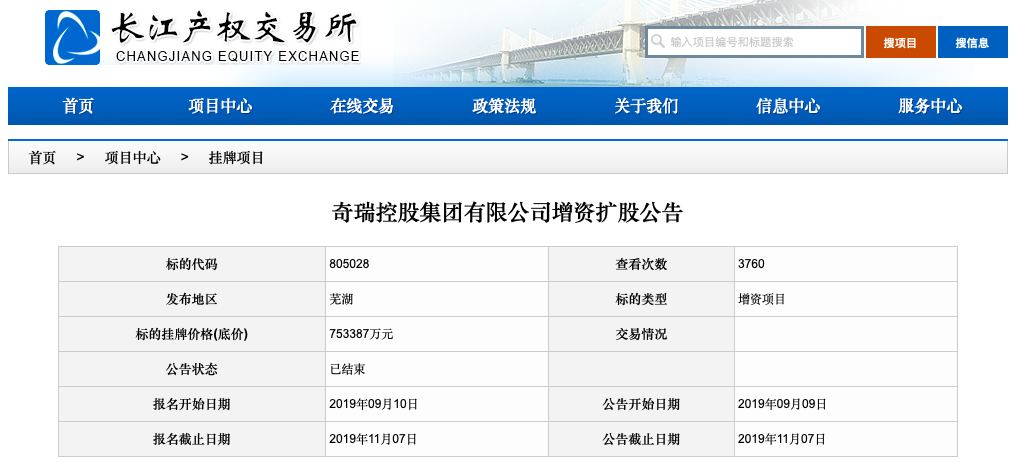Viewport: 1033px width, 473px height.
Task: Click the 标的代码 label cell
Action: click(x=192, y=264)
